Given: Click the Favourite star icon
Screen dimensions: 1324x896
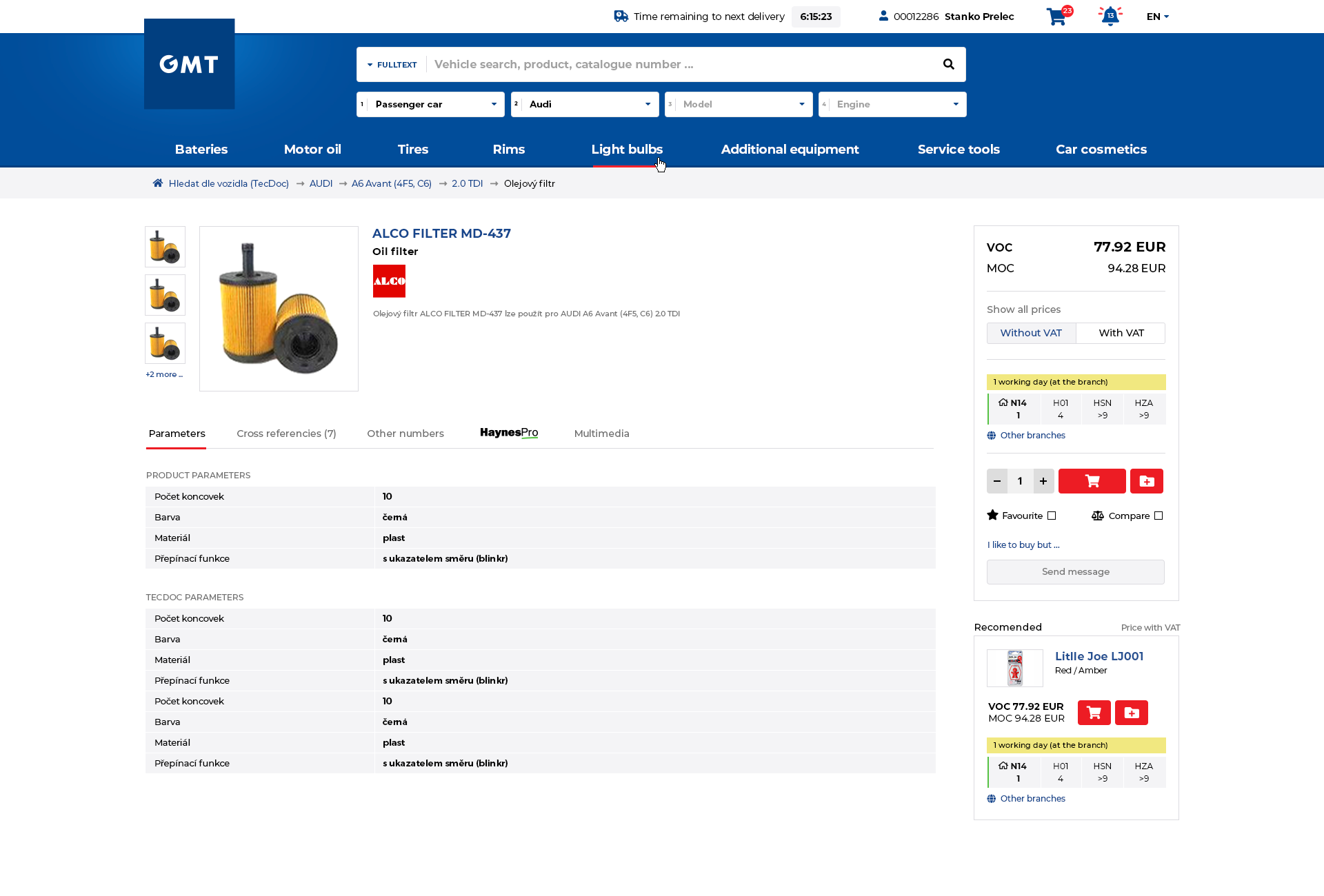Looking at the screenshot, I should point(993,515).
